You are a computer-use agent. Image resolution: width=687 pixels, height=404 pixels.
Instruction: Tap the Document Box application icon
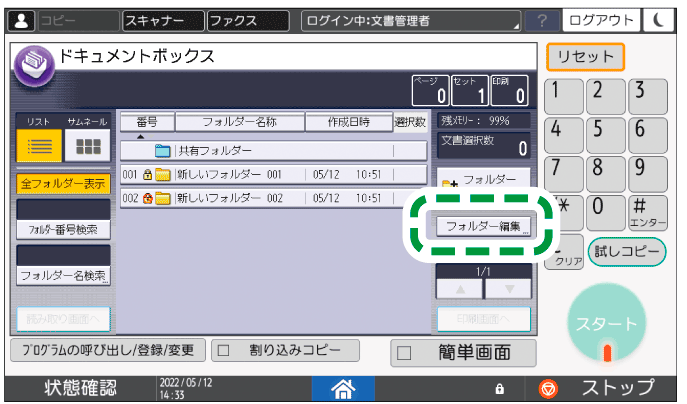pos(34,66)
